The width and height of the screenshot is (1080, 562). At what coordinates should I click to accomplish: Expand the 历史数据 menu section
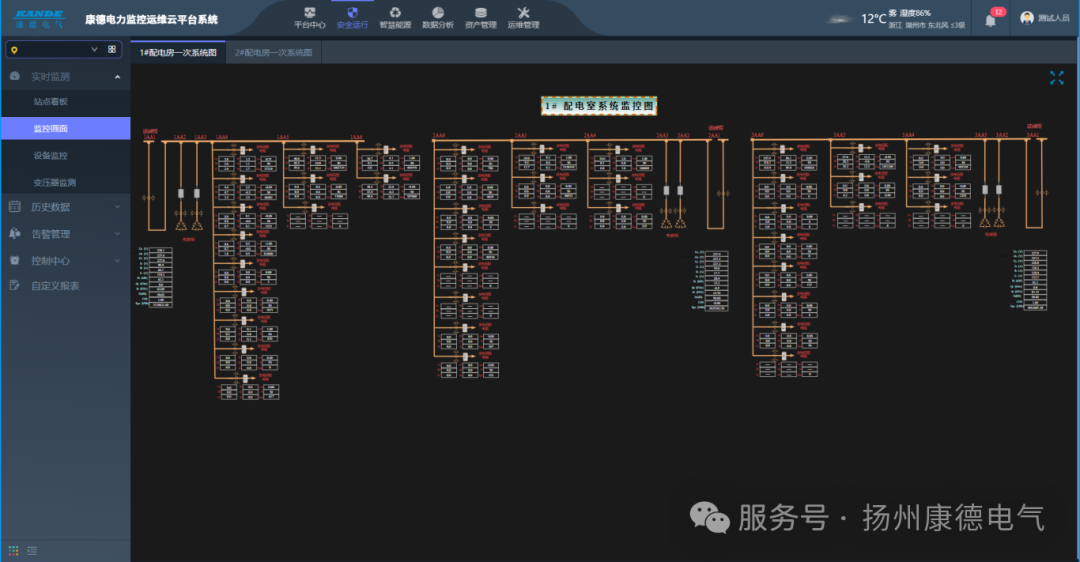click(65, 207)
